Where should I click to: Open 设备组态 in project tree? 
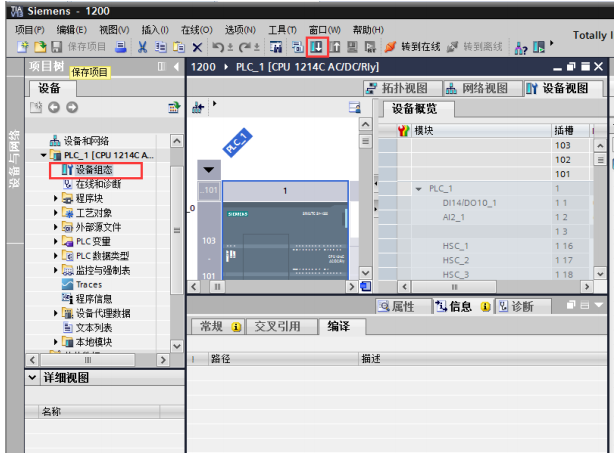tap(94, 170)
